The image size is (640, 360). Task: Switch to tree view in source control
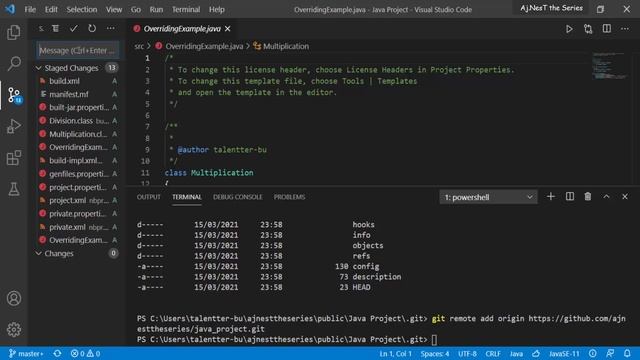click(x=56, y=28)
